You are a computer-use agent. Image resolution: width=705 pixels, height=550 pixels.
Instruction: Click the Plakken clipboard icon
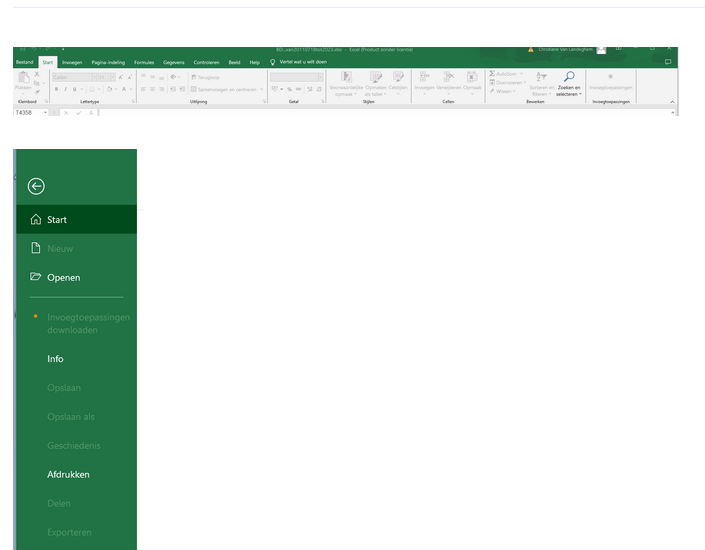click(22, 78)
